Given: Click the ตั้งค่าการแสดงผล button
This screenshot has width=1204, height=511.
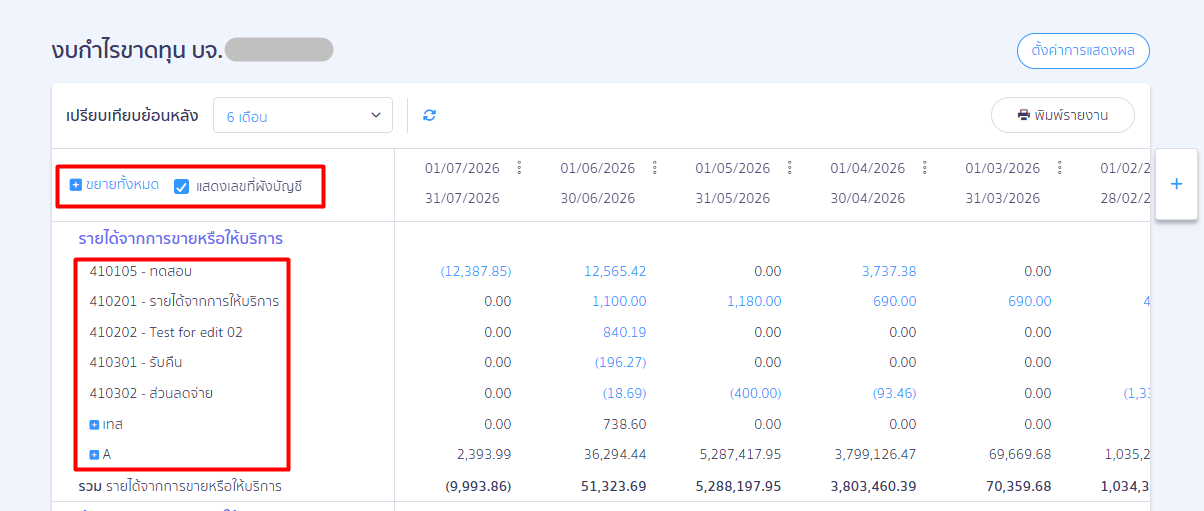Looking at the screenshot, I should tap(1083, 50).
